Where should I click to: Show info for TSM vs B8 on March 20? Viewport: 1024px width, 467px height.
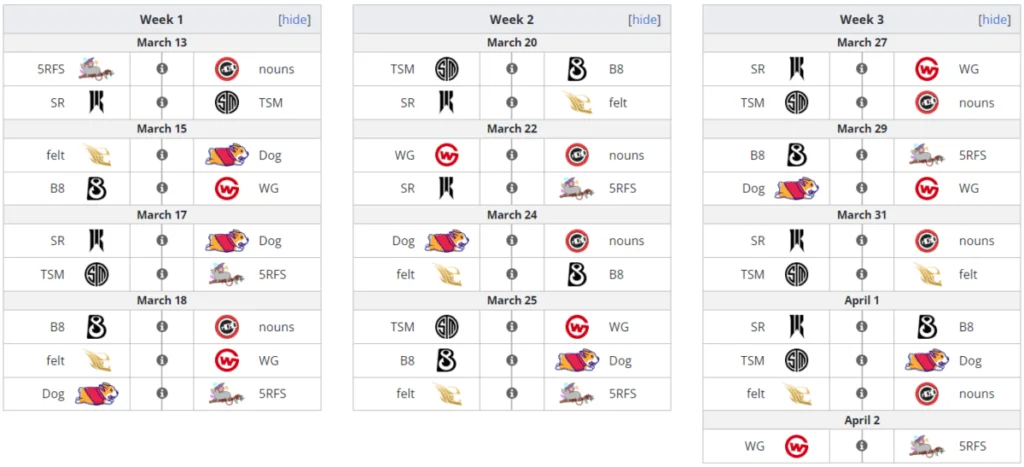(512, 69)
